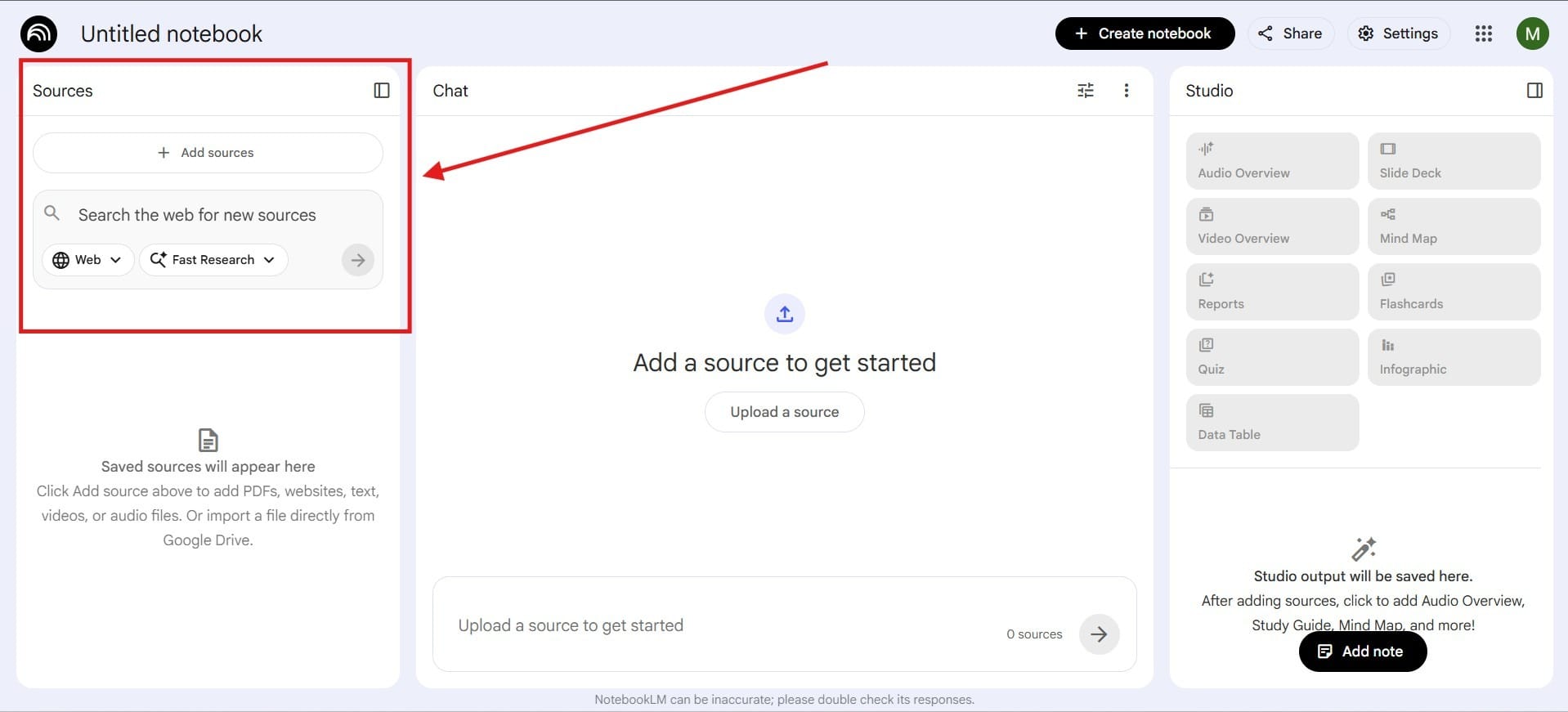The image size is (1568, 712).
Task: Click the saved sources document icon
Action: click(208, 440)
